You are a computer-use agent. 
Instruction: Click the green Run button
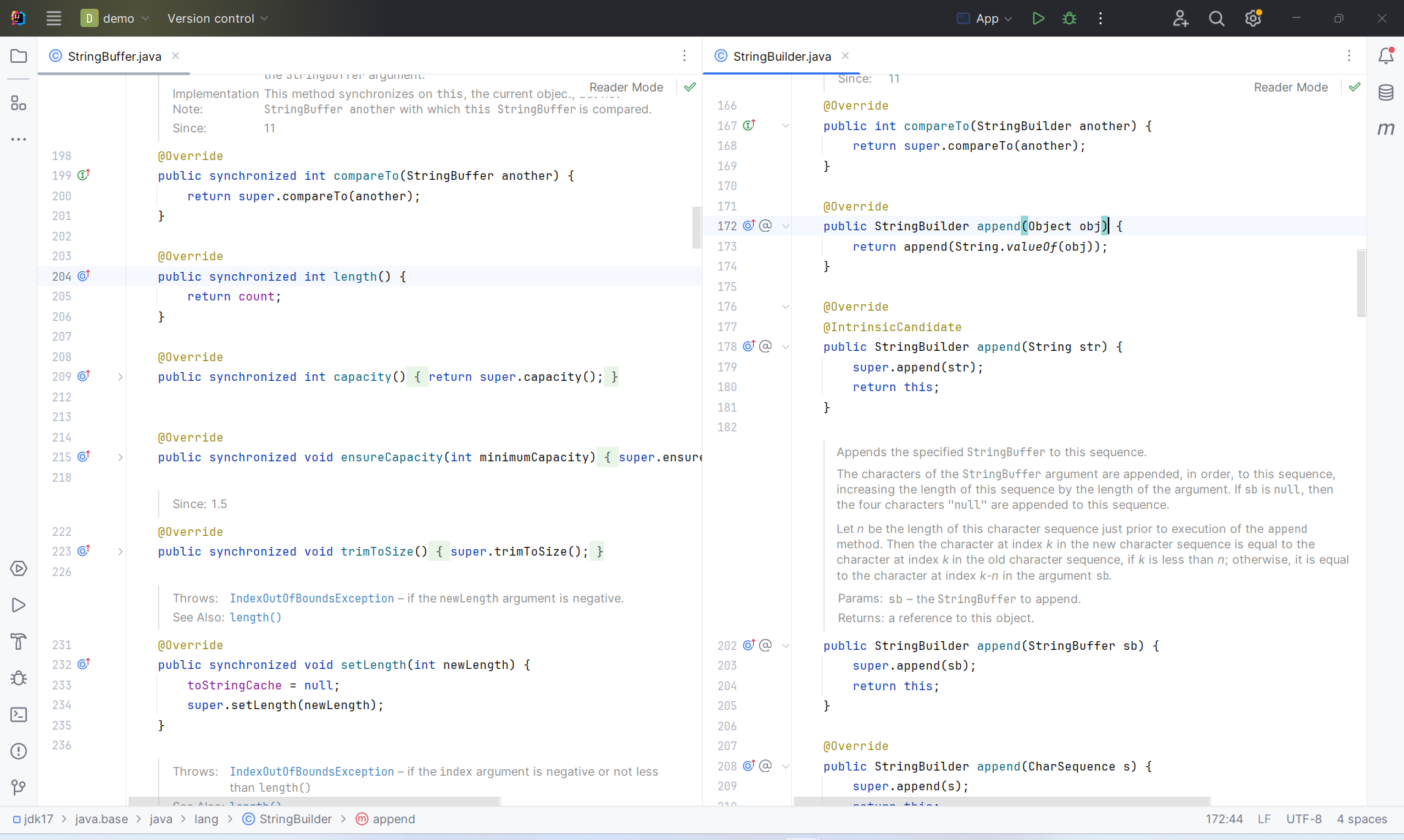click(x=1038, y=18)
